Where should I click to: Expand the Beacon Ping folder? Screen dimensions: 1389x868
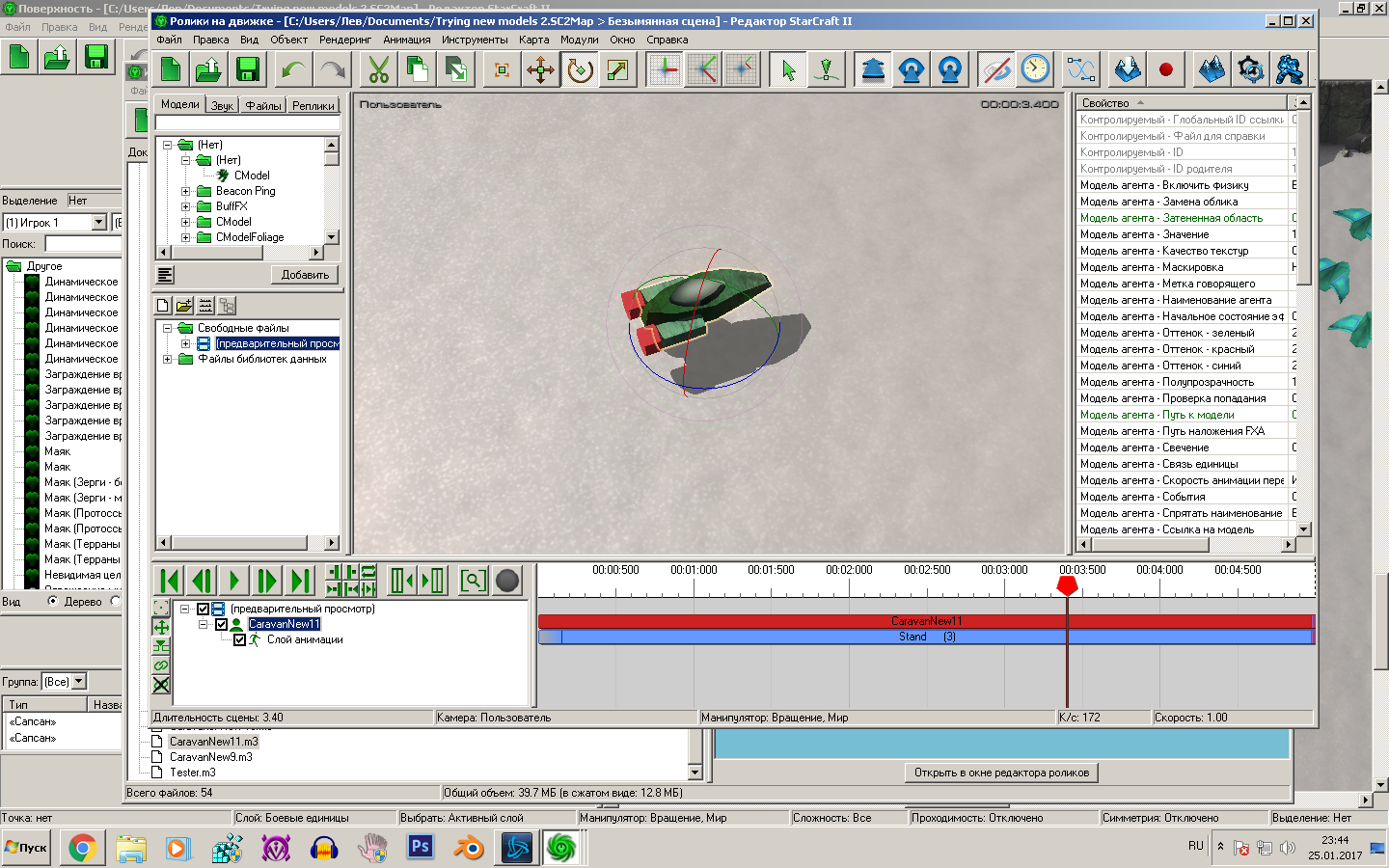(x=186, y=191)
